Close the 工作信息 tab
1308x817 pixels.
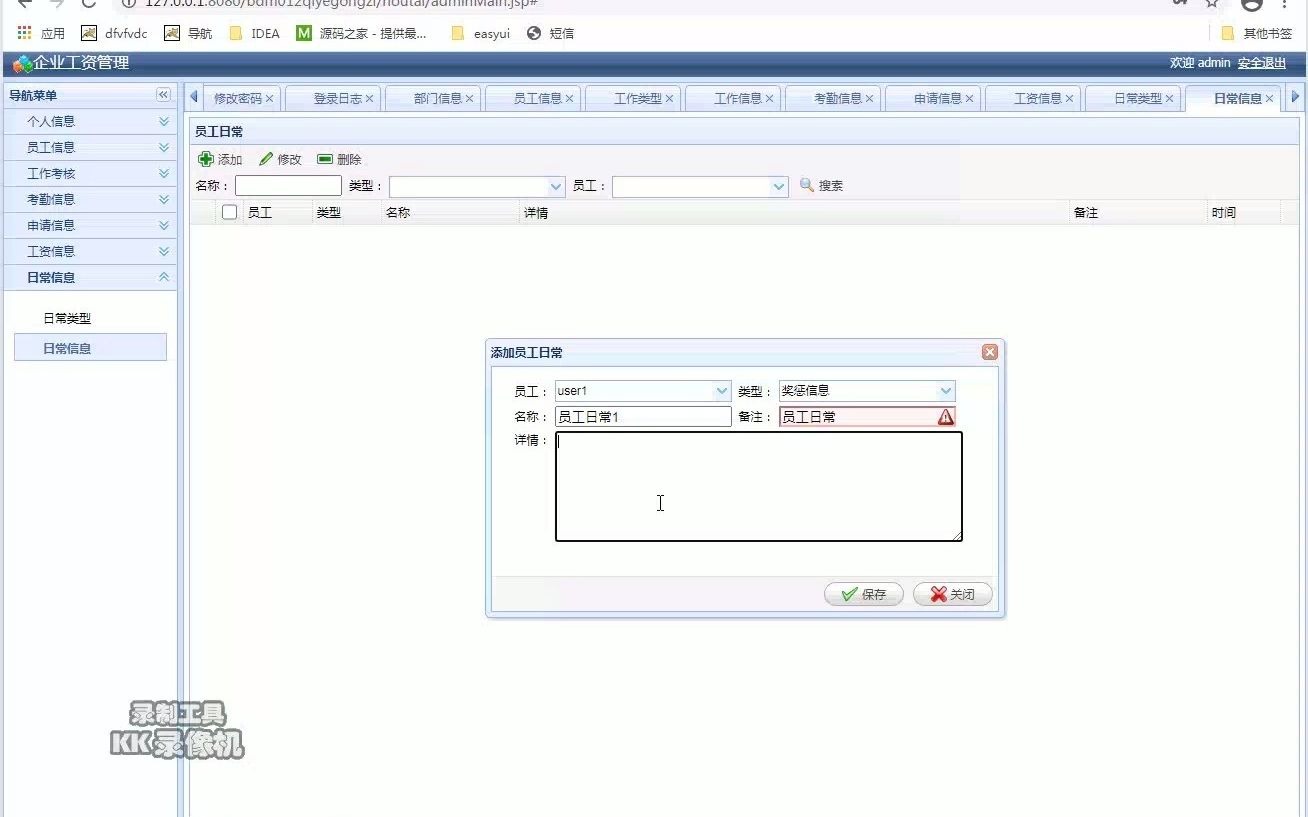coord(769,99)
